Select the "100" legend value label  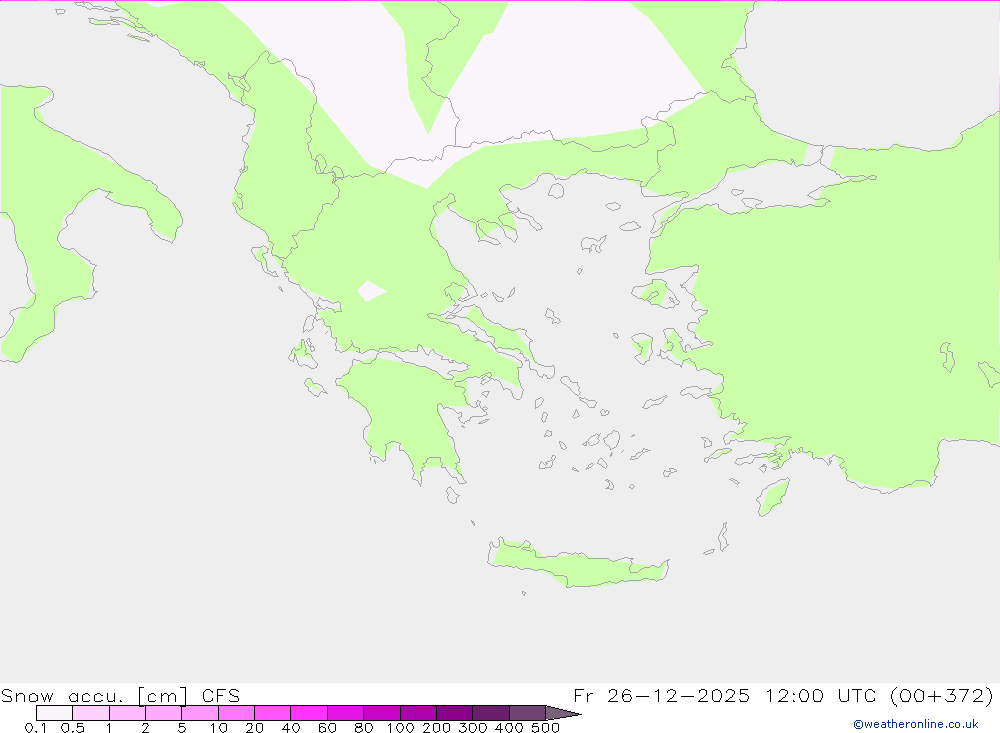click(x=401, y=727)
